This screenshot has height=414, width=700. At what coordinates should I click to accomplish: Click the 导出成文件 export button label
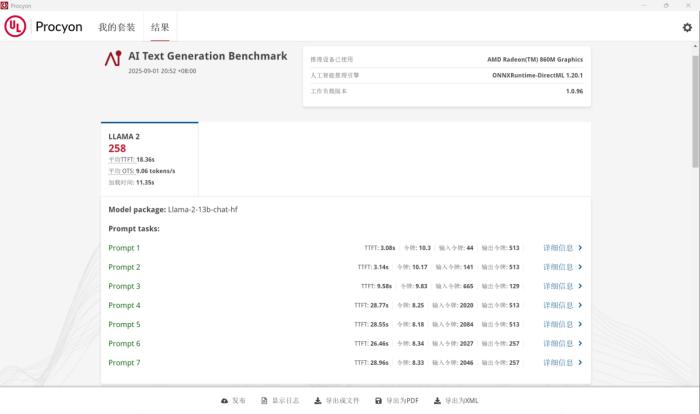[x=342, y=401]
